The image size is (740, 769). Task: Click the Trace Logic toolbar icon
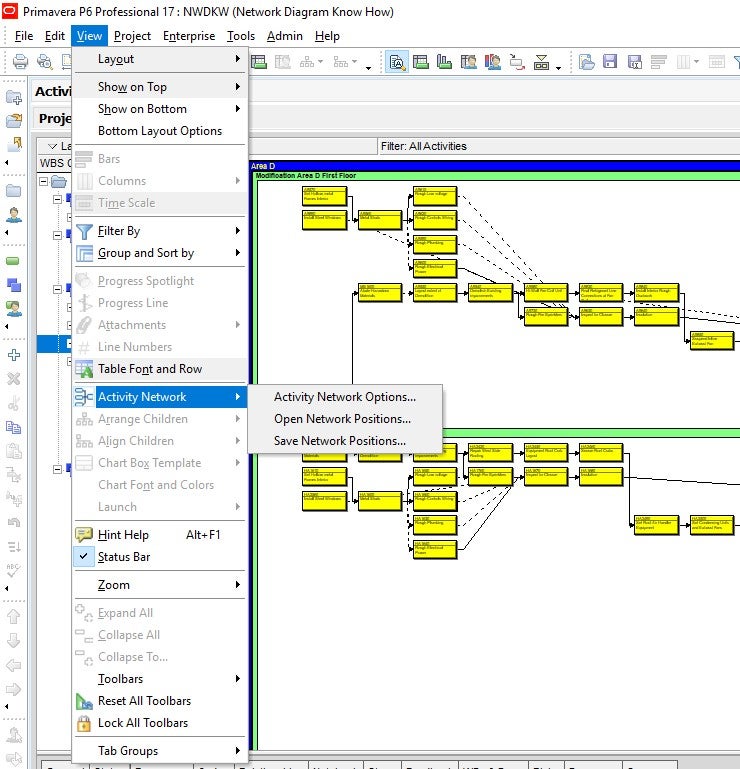click(517, 62)
